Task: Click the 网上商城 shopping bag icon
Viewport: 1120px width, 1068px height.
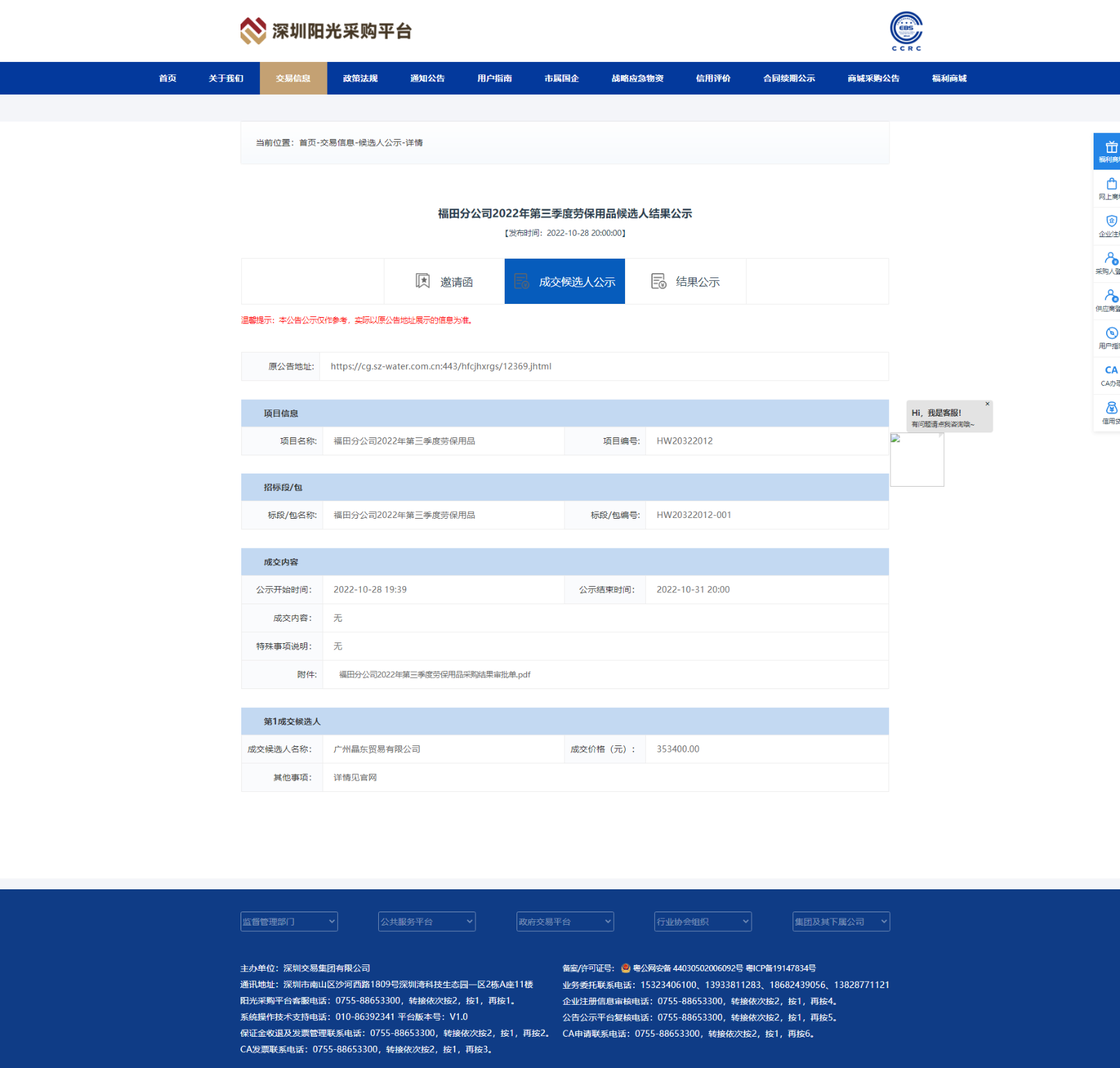Action: pos(1111,185)
